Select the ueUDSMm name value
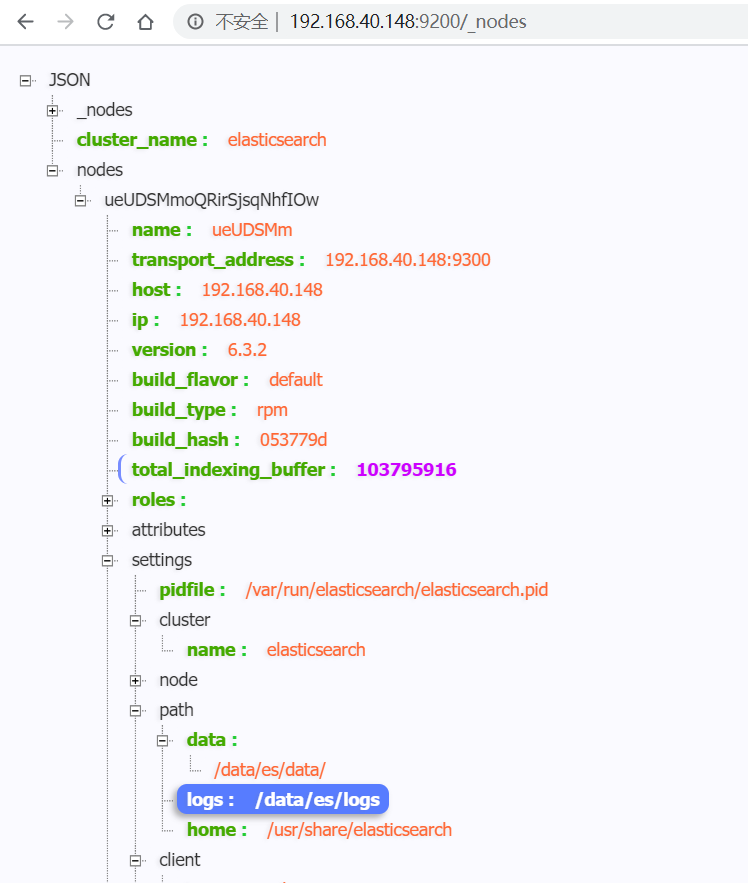 coord(252,230)
